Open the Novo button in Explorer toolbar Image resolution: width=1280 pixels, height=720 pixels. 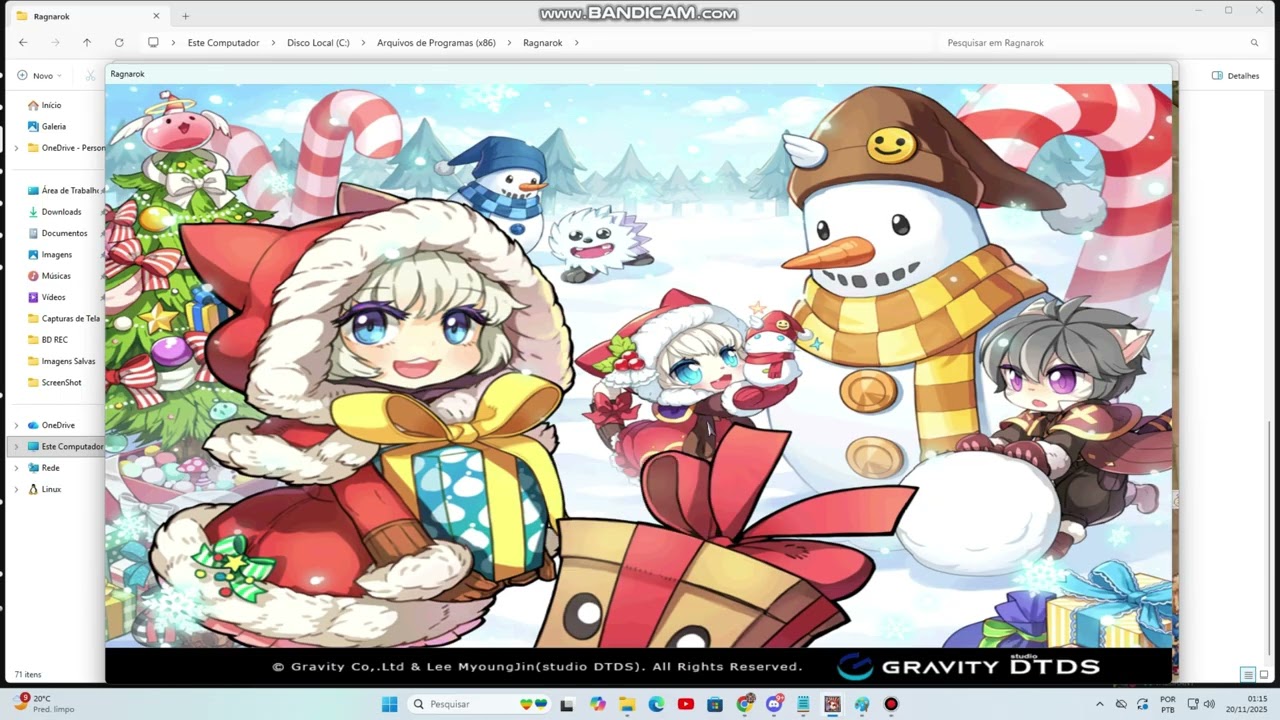click(39, 75)
